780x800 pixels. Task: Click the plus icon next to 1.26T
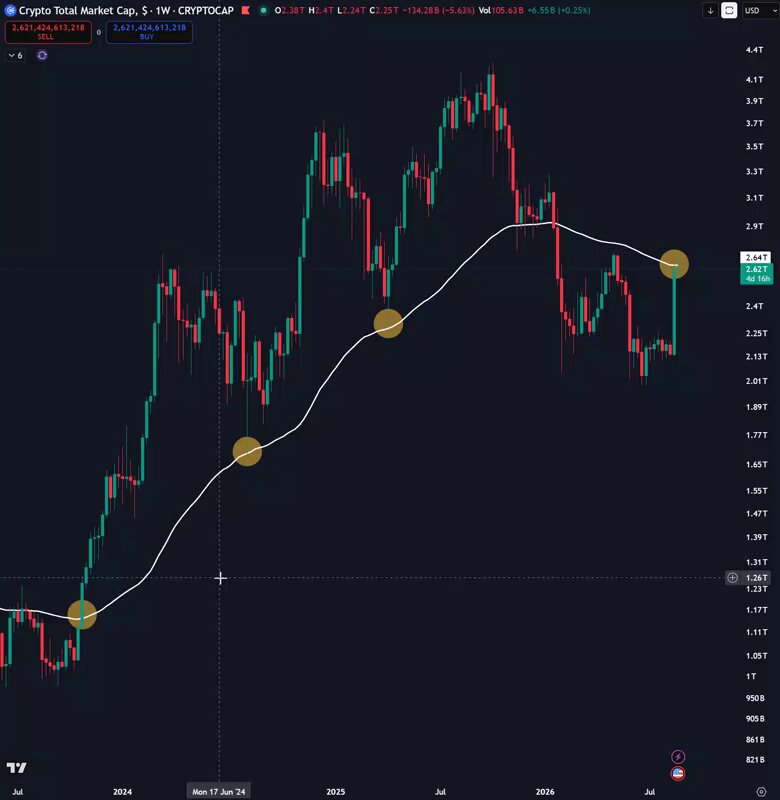(732, 578)
